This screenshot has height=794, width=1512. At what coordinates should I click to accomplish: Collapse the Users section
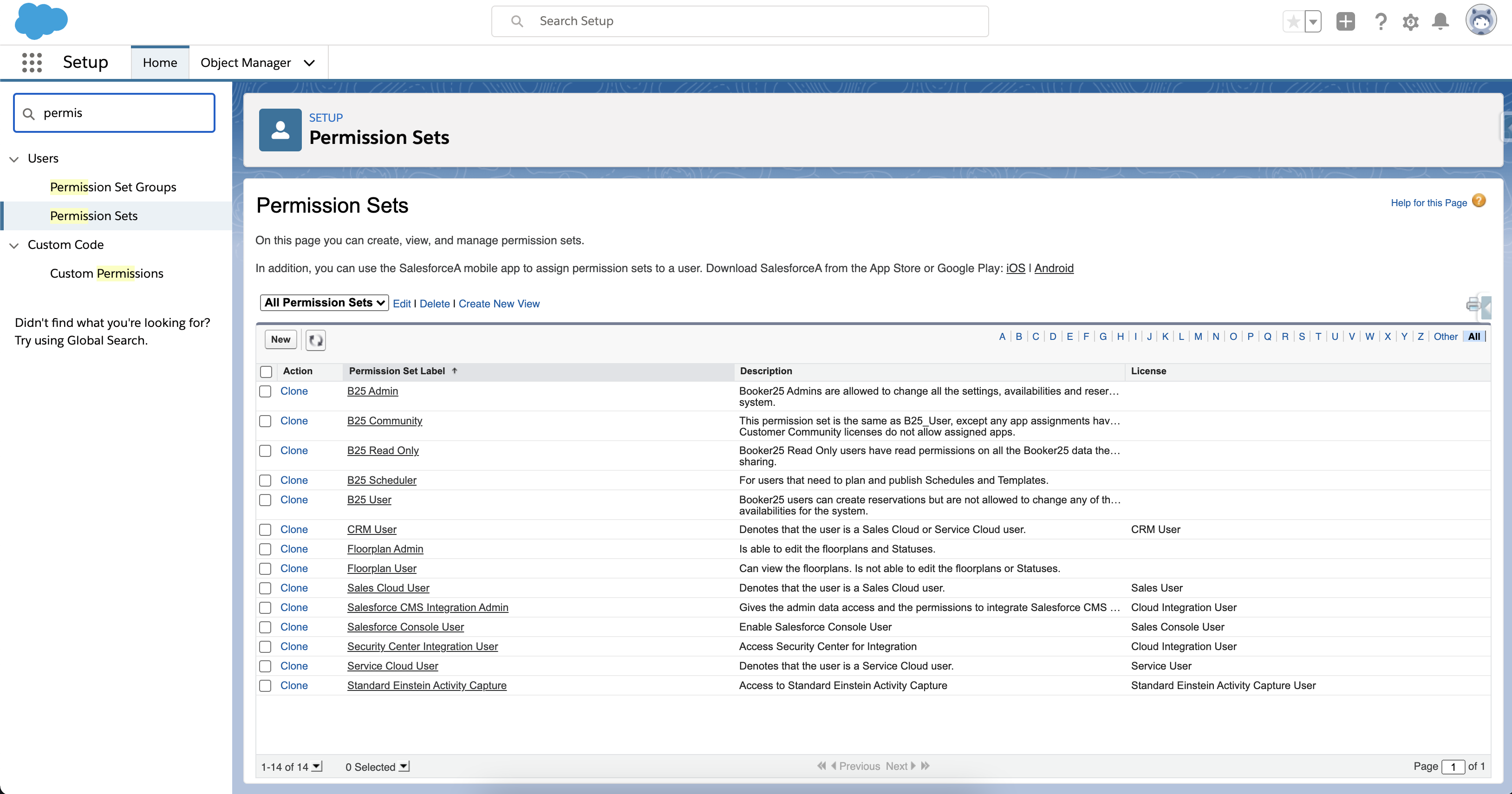pyautogui.click(x=13, y=158)
